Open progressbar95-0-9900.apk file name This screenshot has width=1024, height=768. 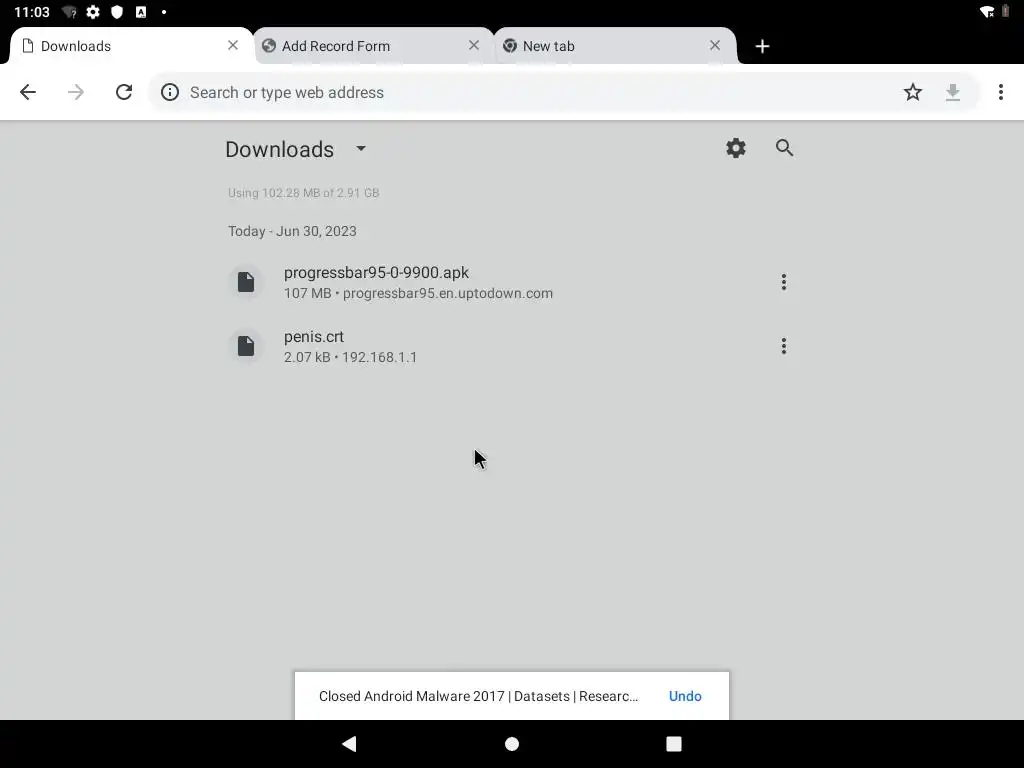coord(376,272)
